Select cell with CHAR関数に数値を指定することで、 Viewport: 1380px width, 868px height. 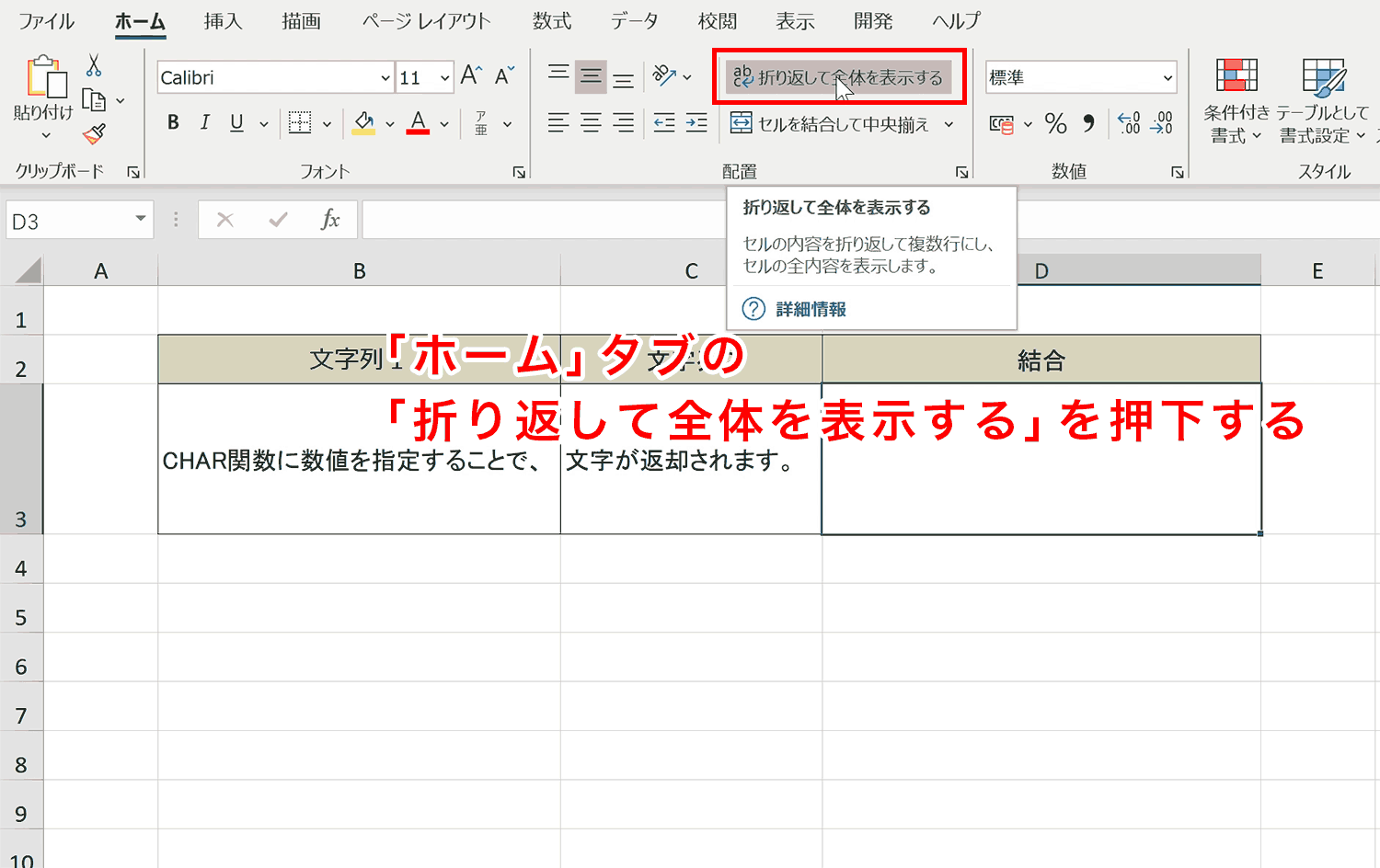click(x=359, y=459)
